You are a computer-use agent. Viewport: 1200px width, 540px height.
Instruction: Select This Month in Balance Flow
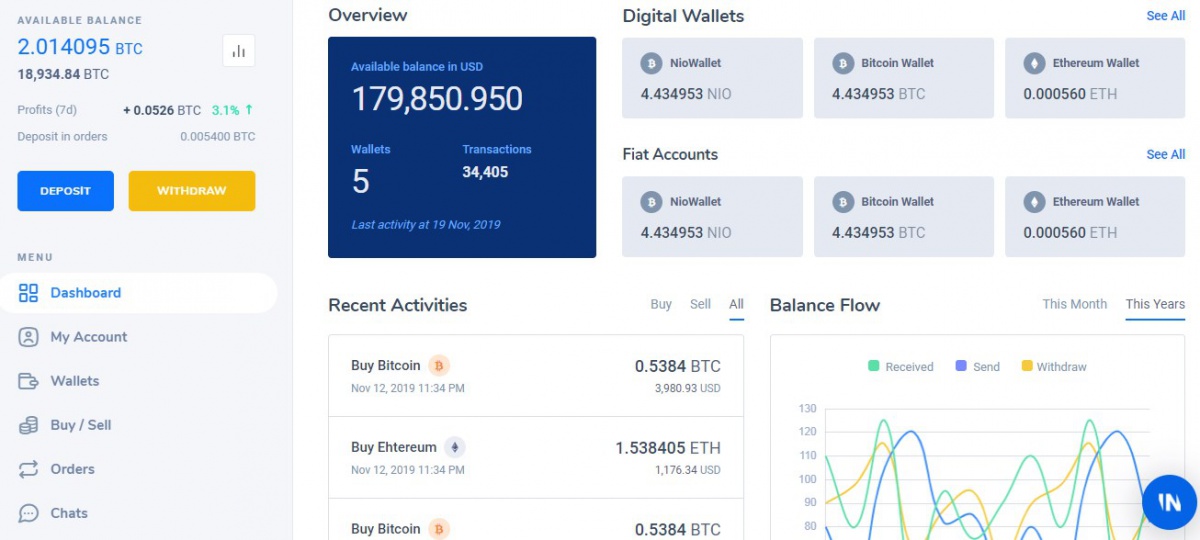tap(1074, 304)
